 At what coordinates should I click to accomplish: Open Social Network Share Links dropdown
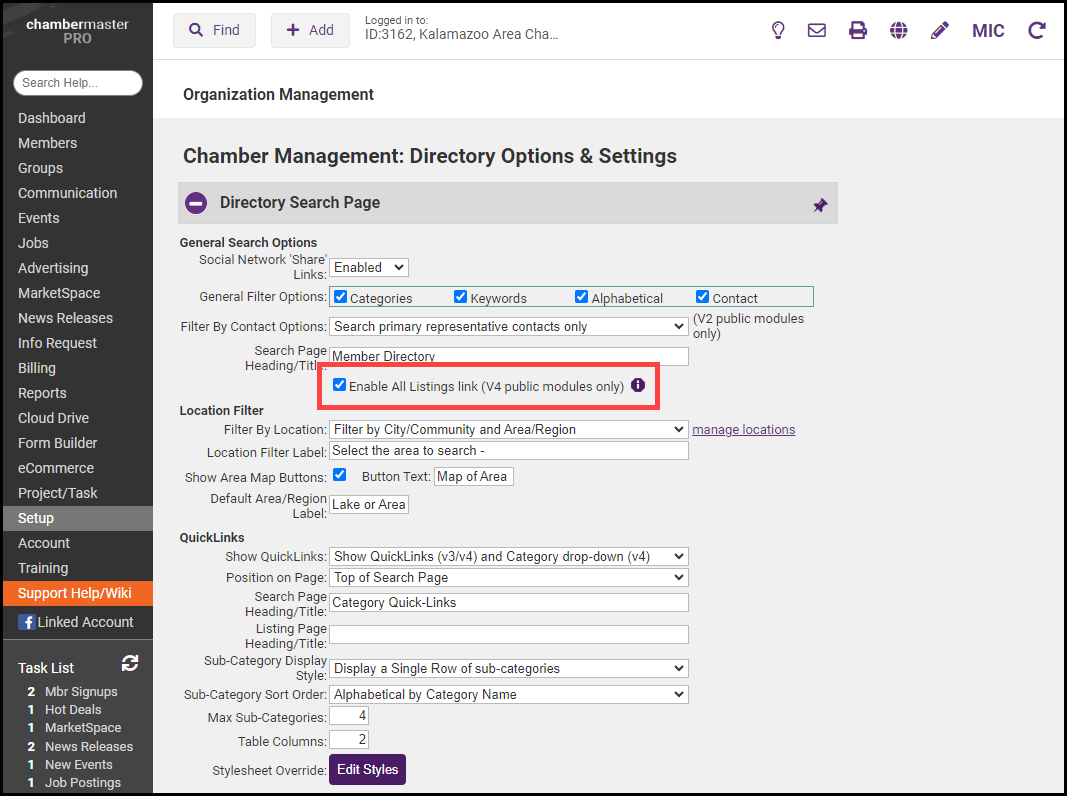point(369,267)
